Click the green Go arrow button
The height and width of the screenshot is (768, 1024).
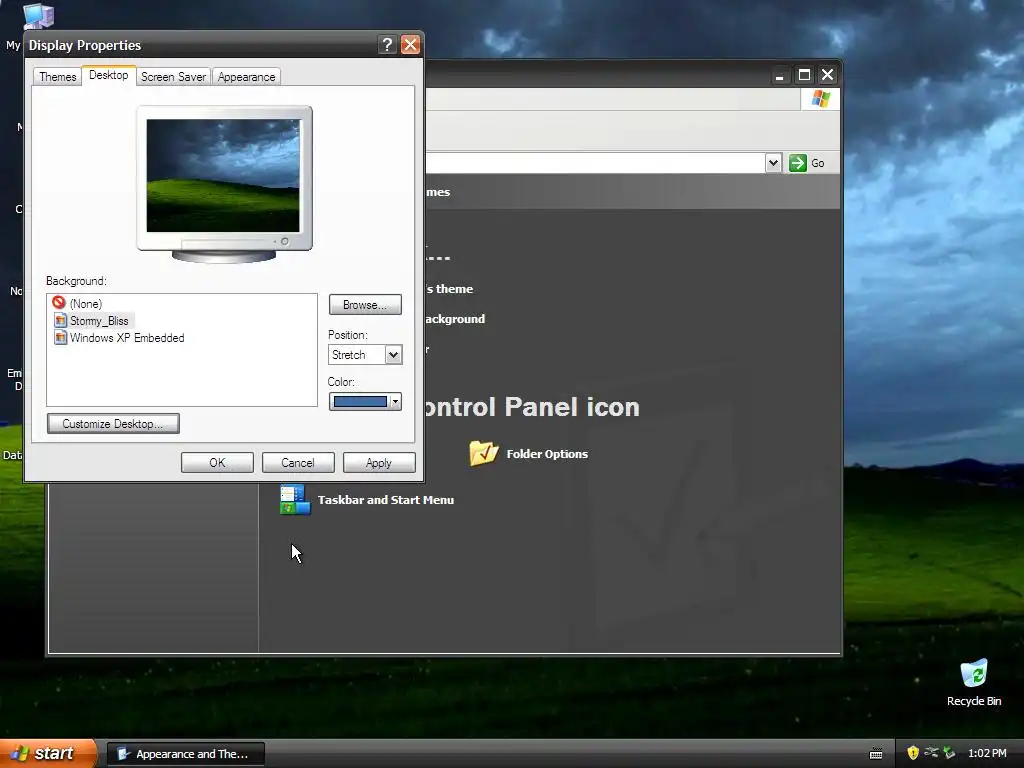[798, 163]
